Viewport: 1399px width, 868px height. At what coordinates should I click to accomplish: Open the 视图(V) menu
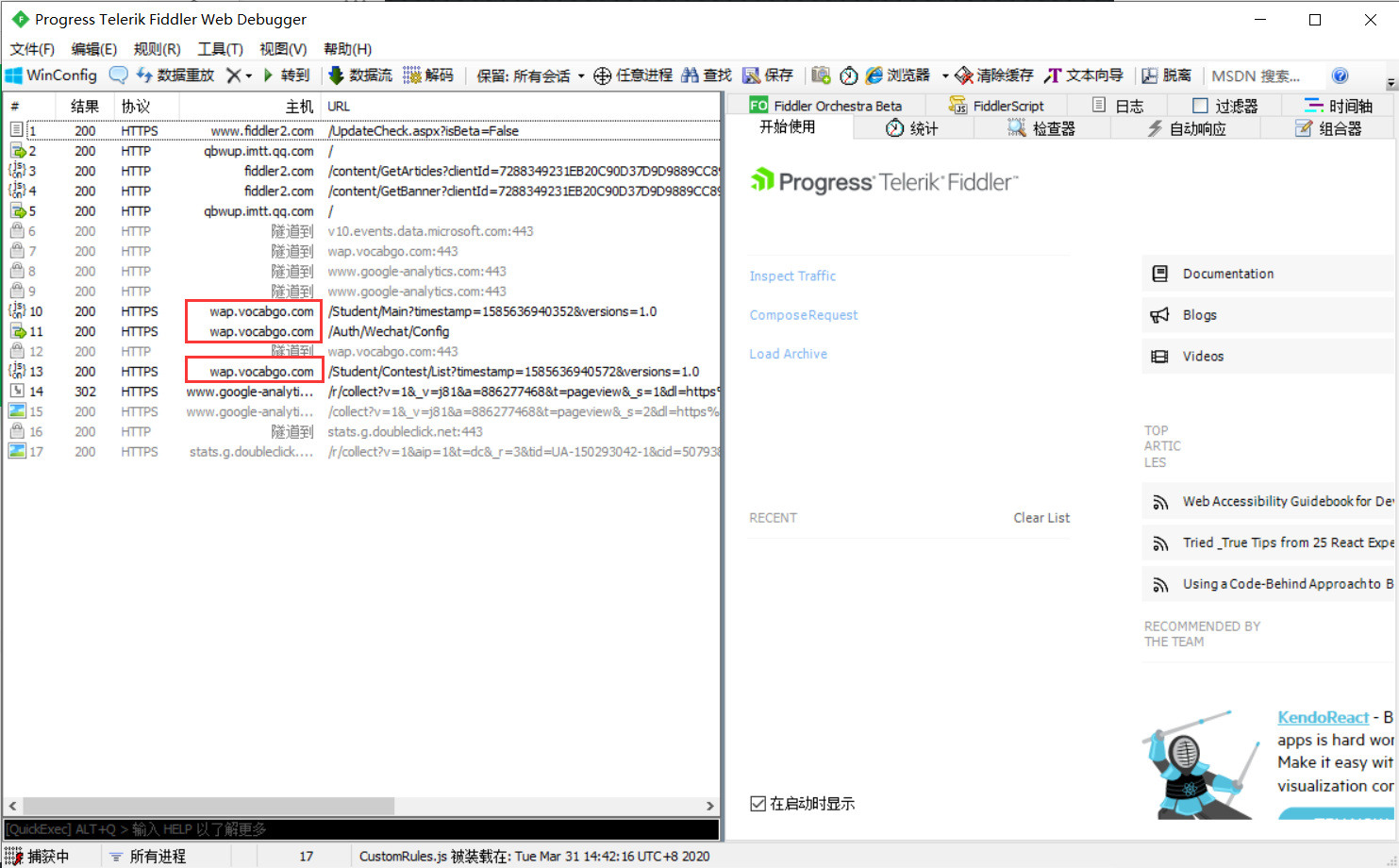[x=283, y=49]
